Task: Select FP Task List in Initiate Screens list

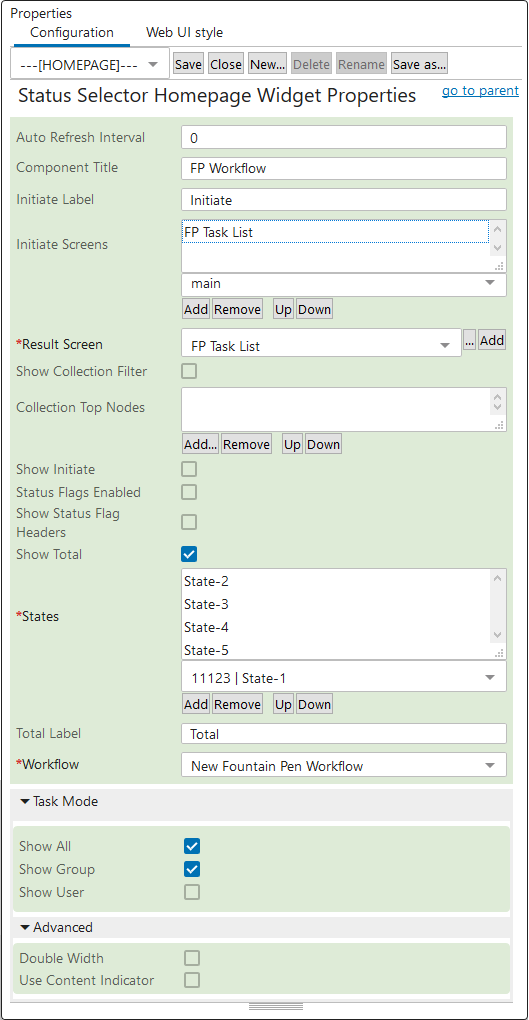Action: coord(335,232)
